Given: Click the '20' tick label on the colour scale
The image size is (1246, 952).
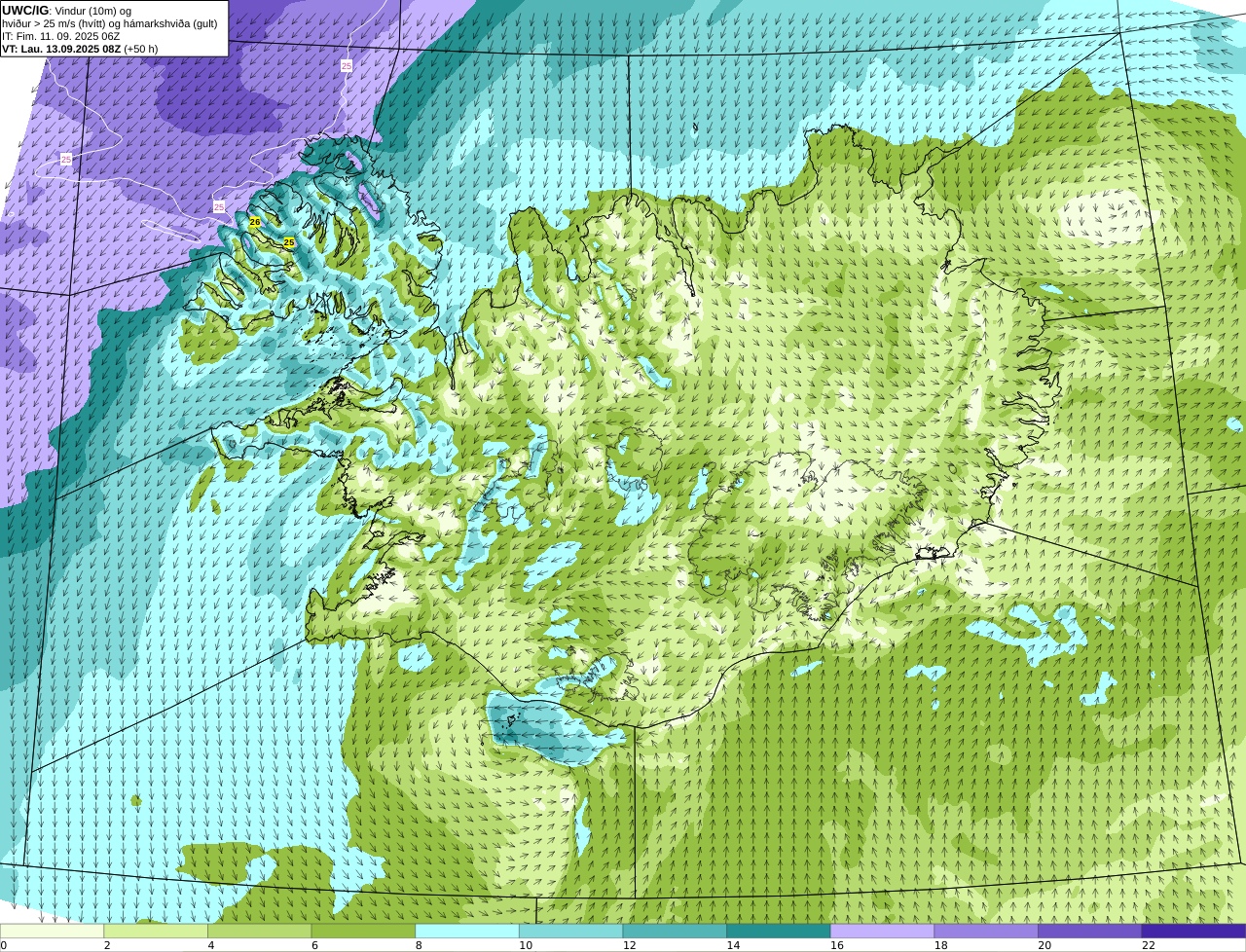Looking at the screenshot, I should tap(1044, 945).
